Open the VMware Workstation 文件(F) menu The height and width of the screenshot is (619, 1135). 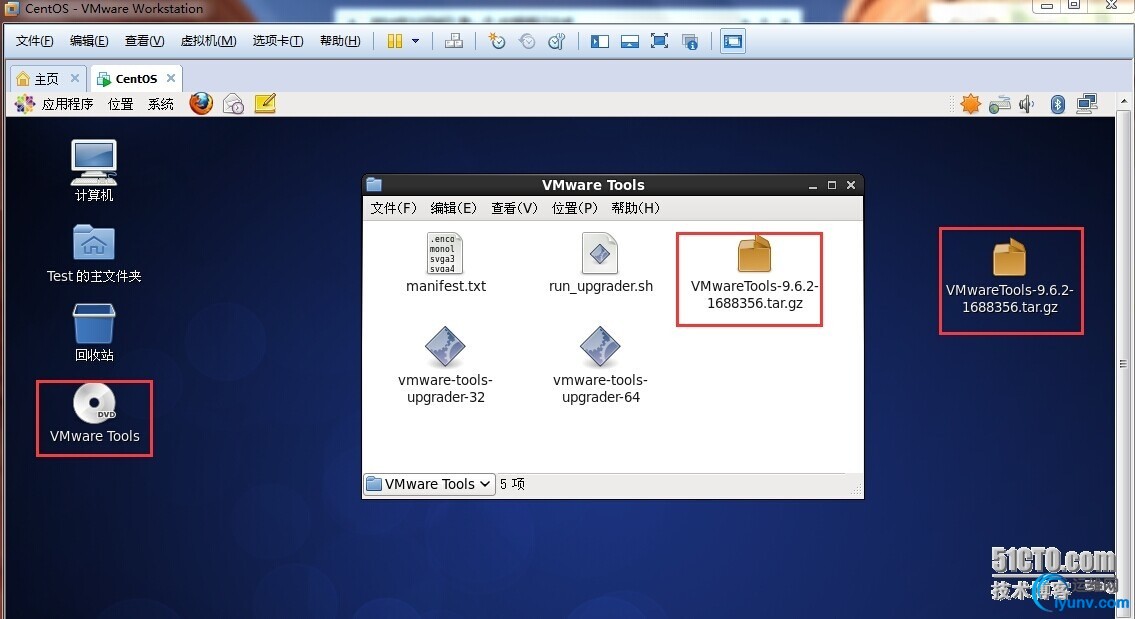35,41
